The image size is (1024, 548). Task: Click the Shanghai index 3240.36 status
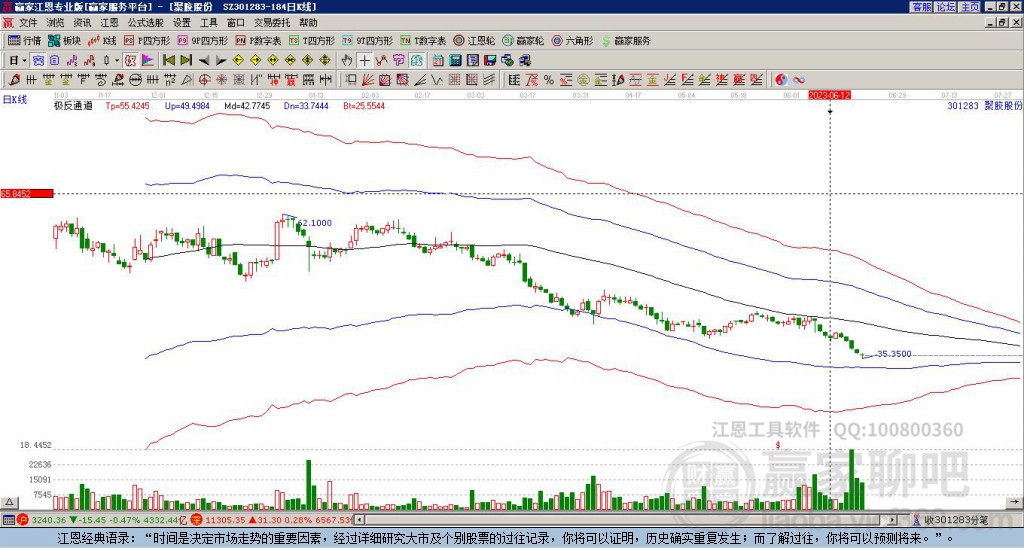pos(48,520)
